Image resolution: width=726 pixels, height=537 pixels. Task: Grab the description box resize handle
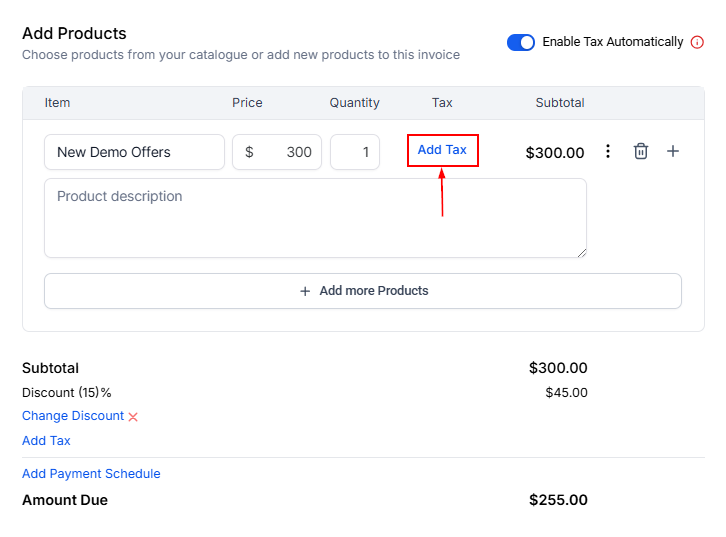[581, 253]
